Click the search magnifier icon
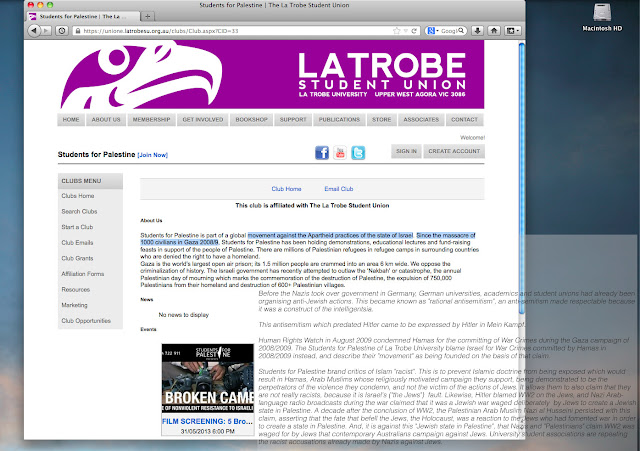640x451 pixels. pos(461,31)
